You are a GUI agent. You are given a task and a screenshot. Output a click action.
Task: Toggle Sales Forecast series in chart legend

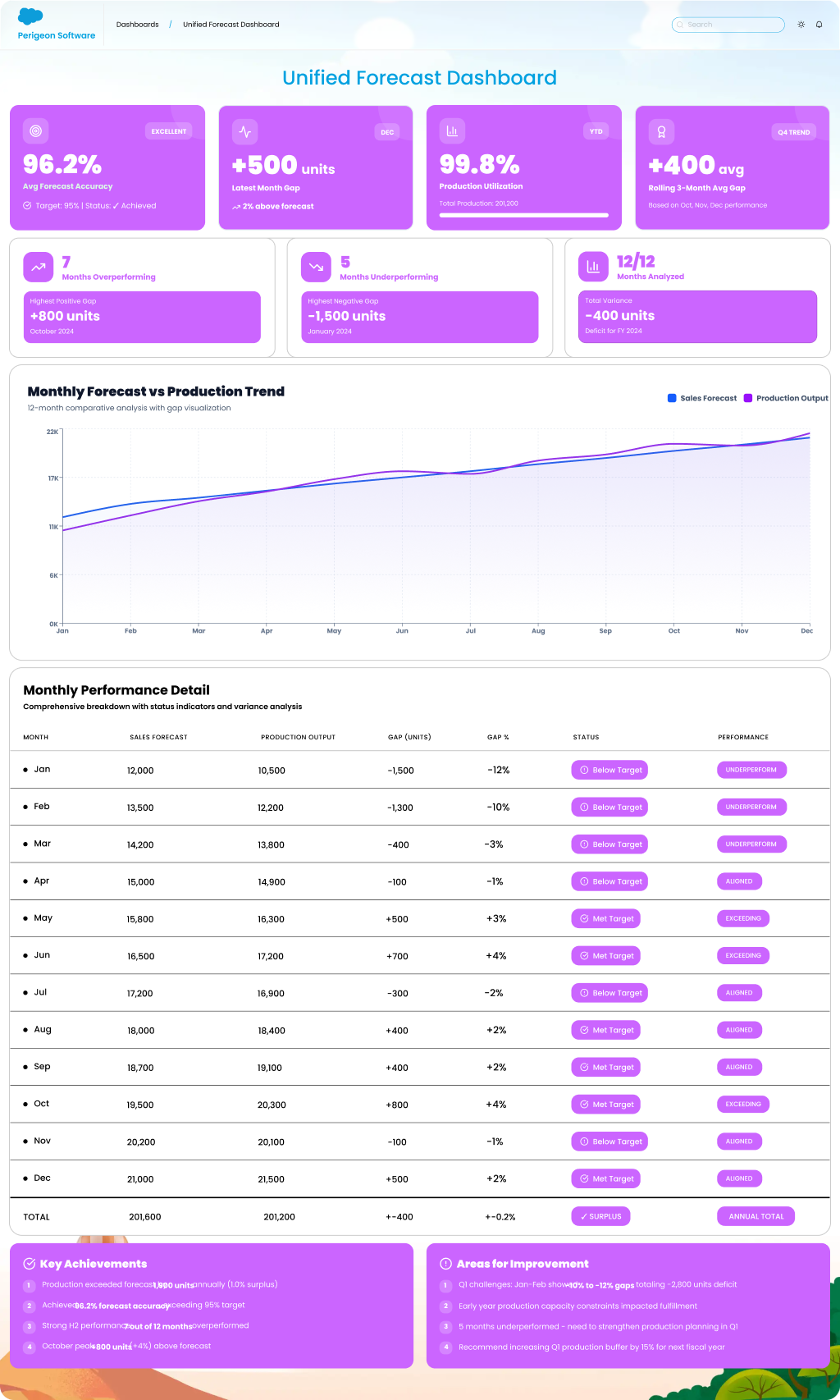702,398
